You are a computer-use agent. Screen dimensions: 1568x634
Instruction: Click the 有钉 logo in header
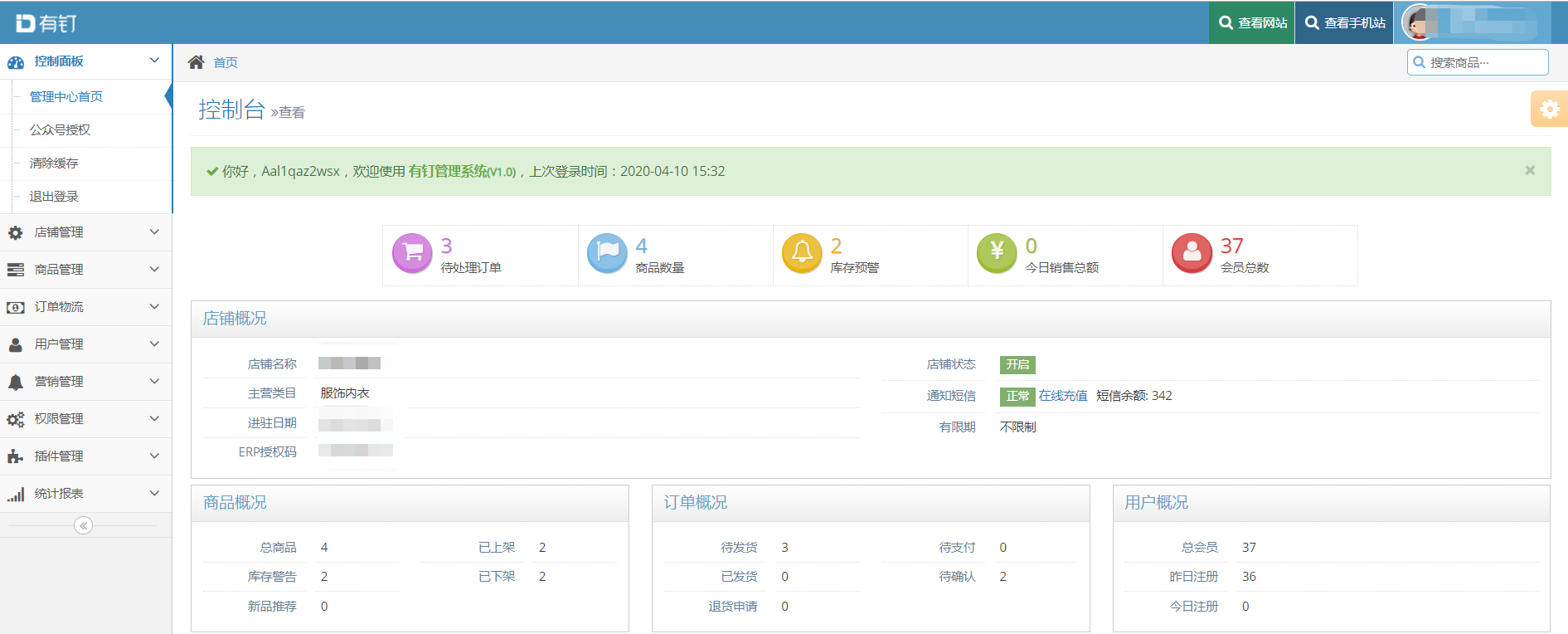(46, 23)
